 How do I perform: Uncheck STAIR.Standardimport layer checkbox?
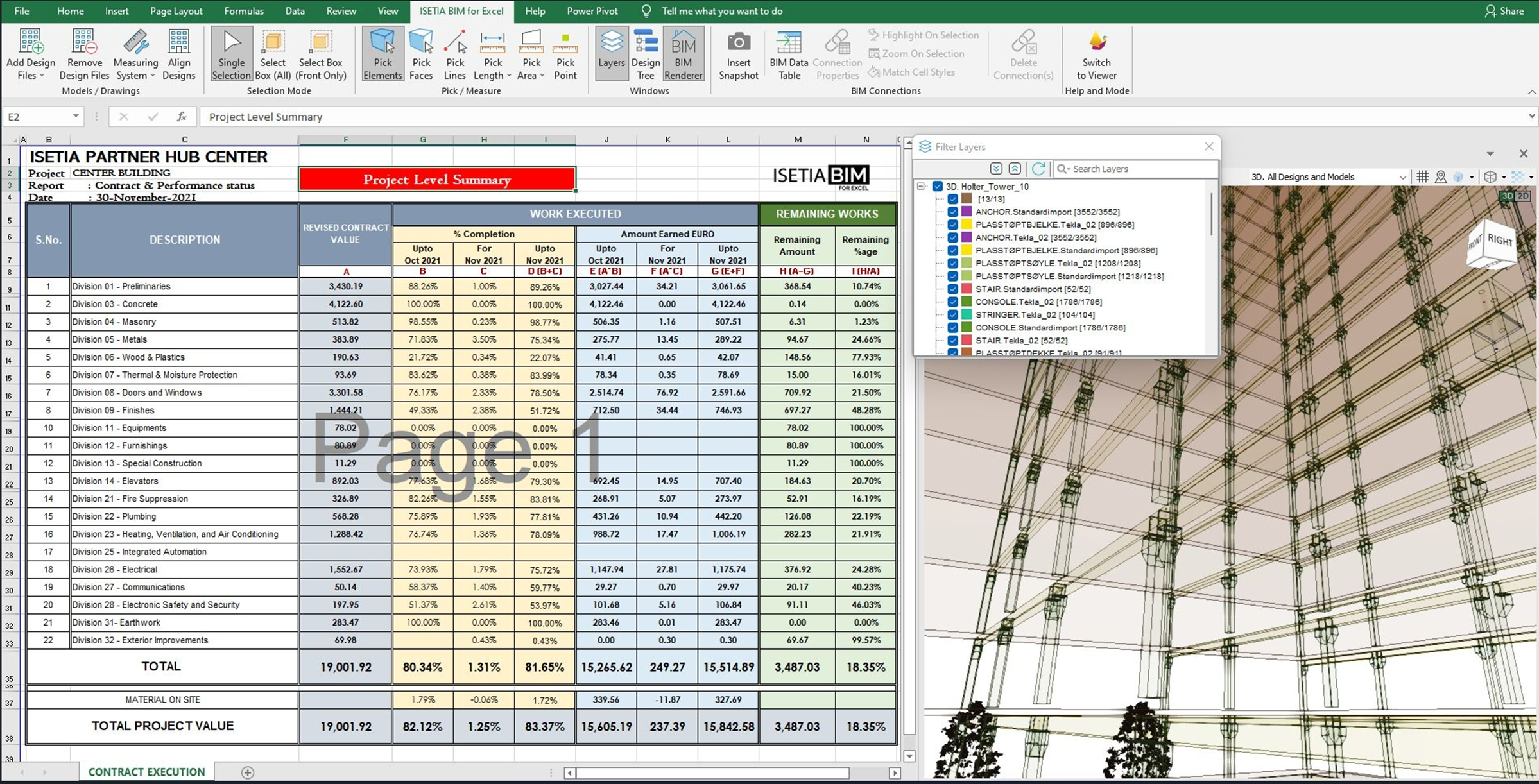952,289
